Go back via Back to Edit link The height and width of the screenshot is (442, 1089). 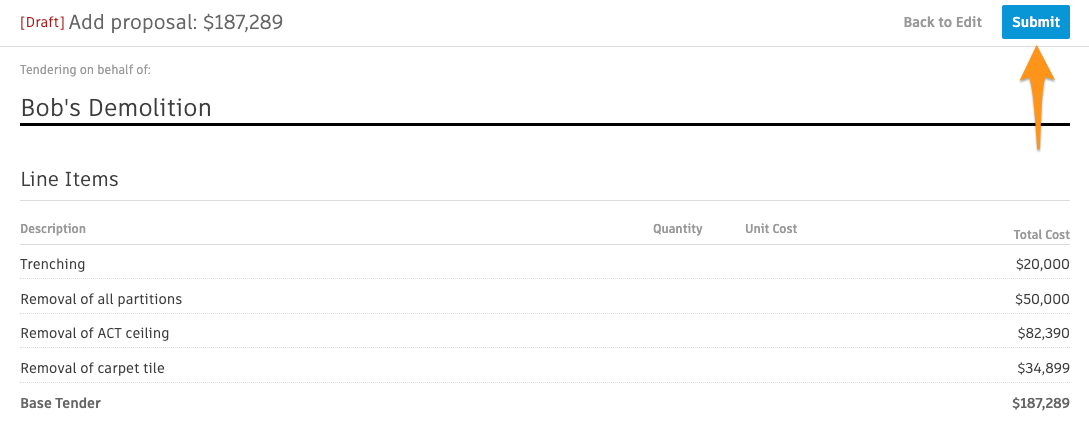coord(942,22)
